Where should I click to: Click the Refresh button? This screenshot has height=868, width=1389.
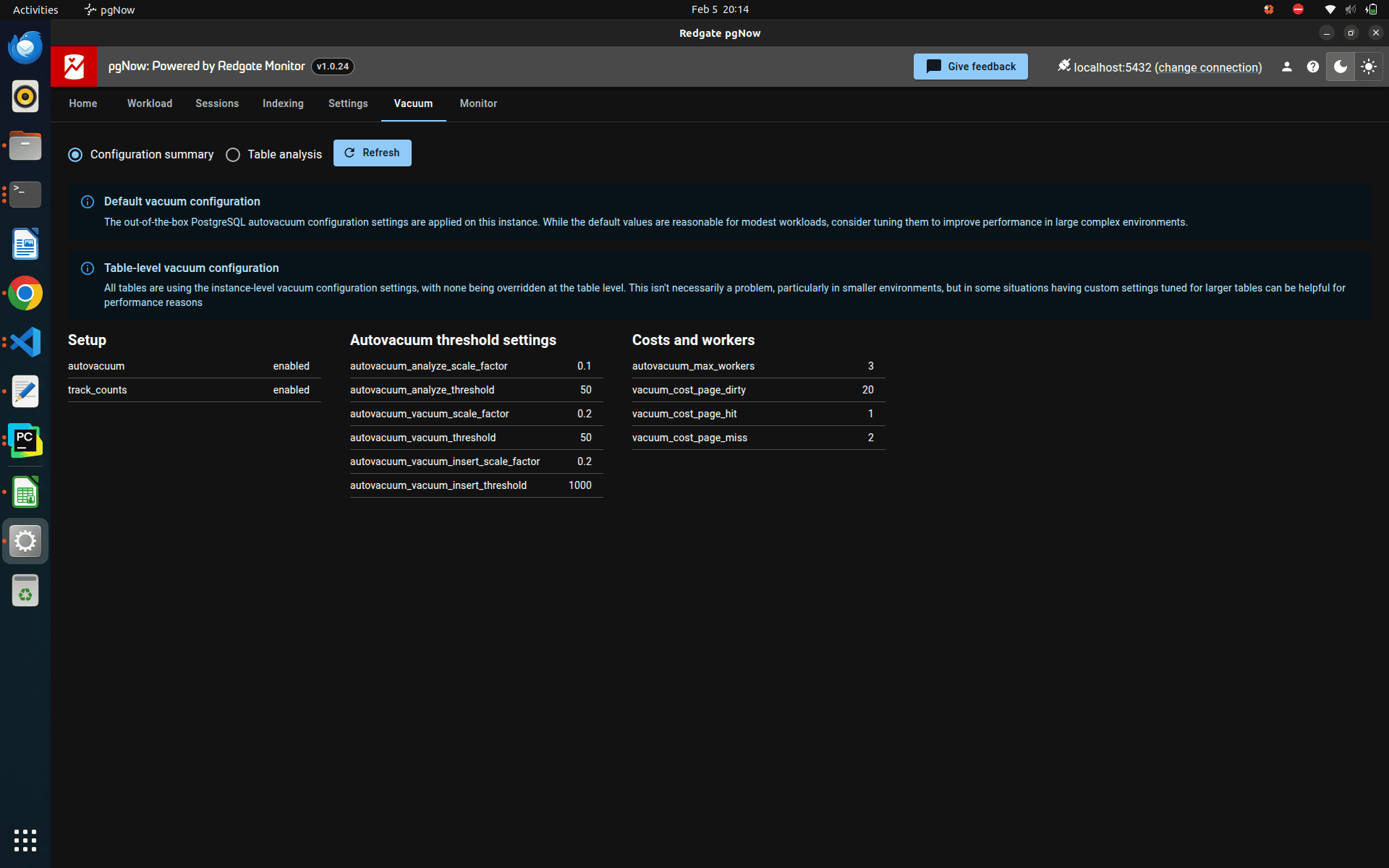pos(372,153)
